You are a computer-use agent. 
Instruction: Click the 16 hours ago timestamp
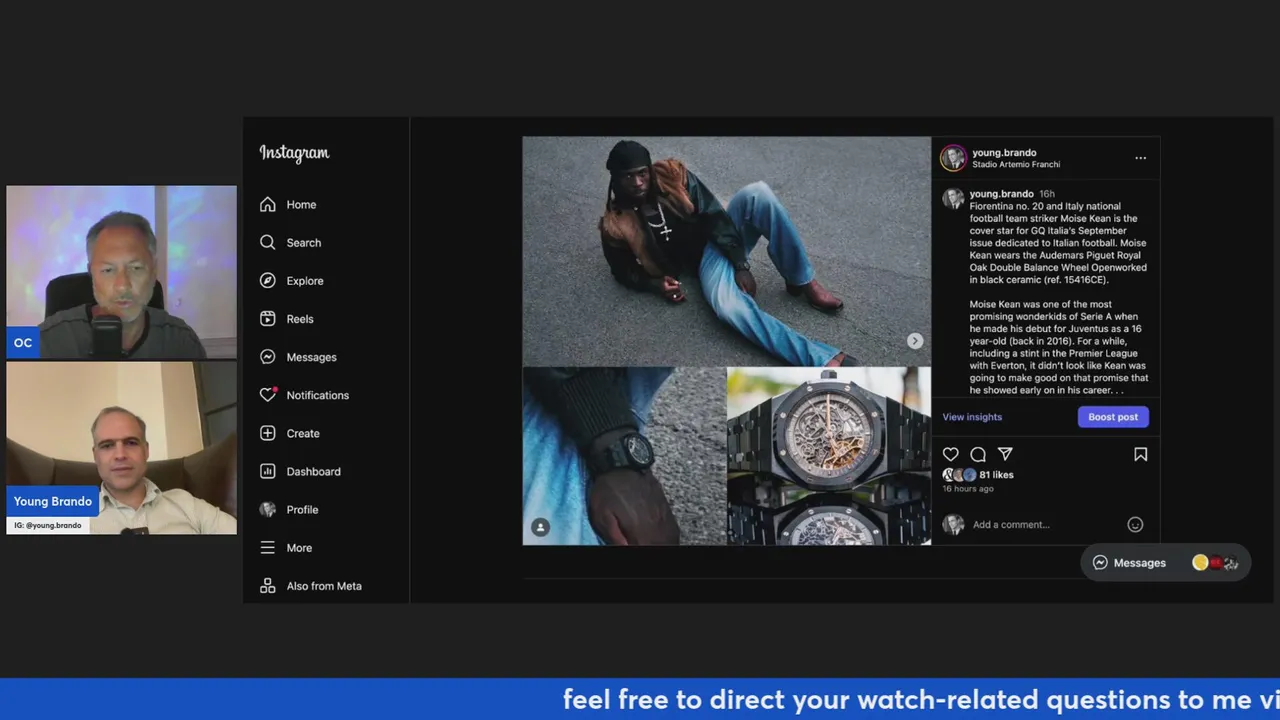pos(968,489)
